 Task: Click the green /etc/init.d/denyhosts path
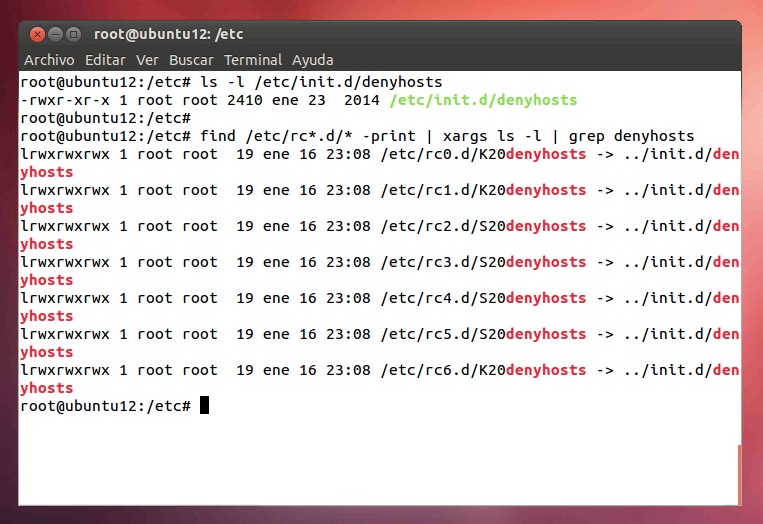483,100
